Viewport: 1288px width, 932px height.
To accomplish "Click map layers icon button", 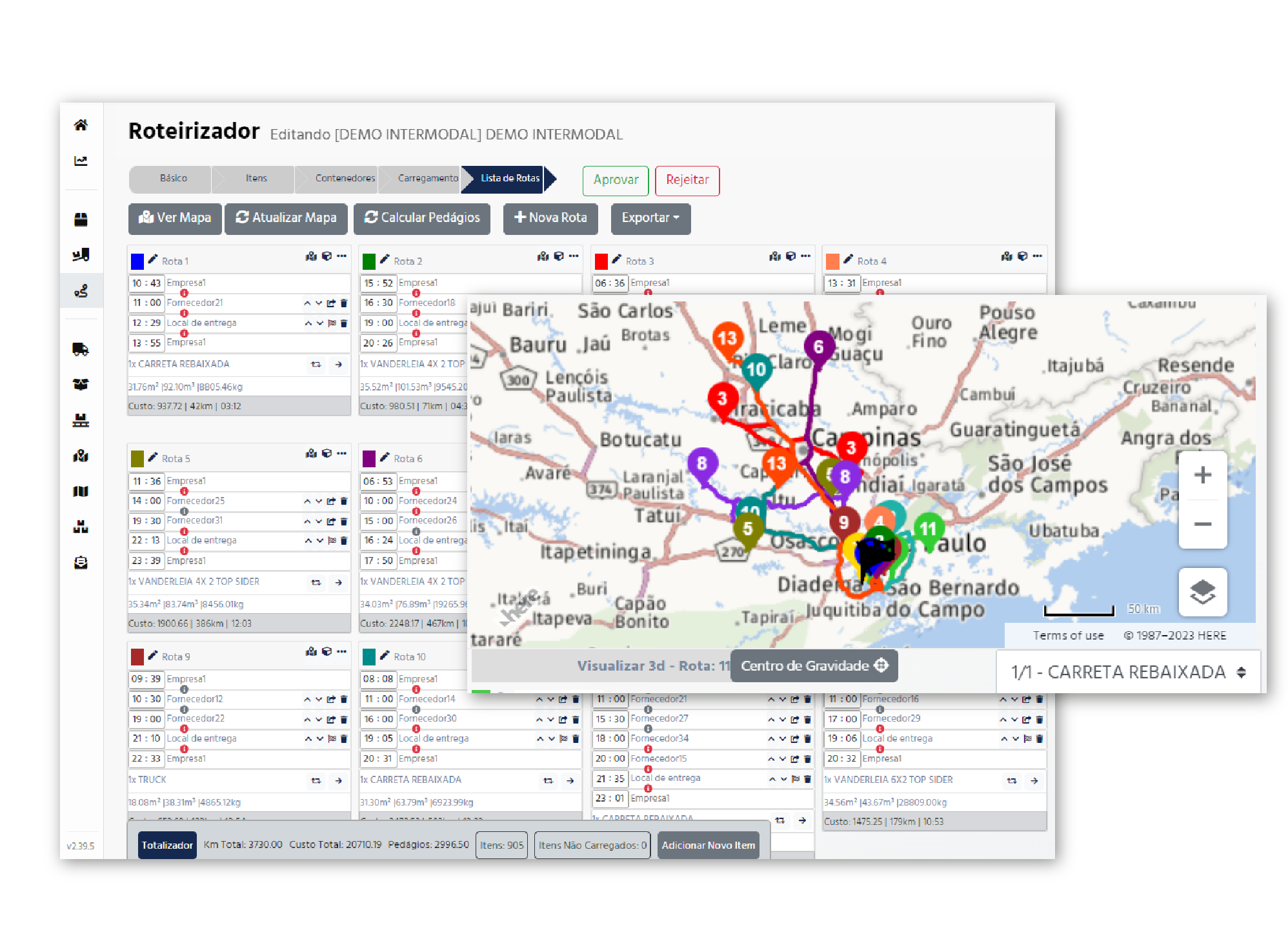I will 1202,591.
